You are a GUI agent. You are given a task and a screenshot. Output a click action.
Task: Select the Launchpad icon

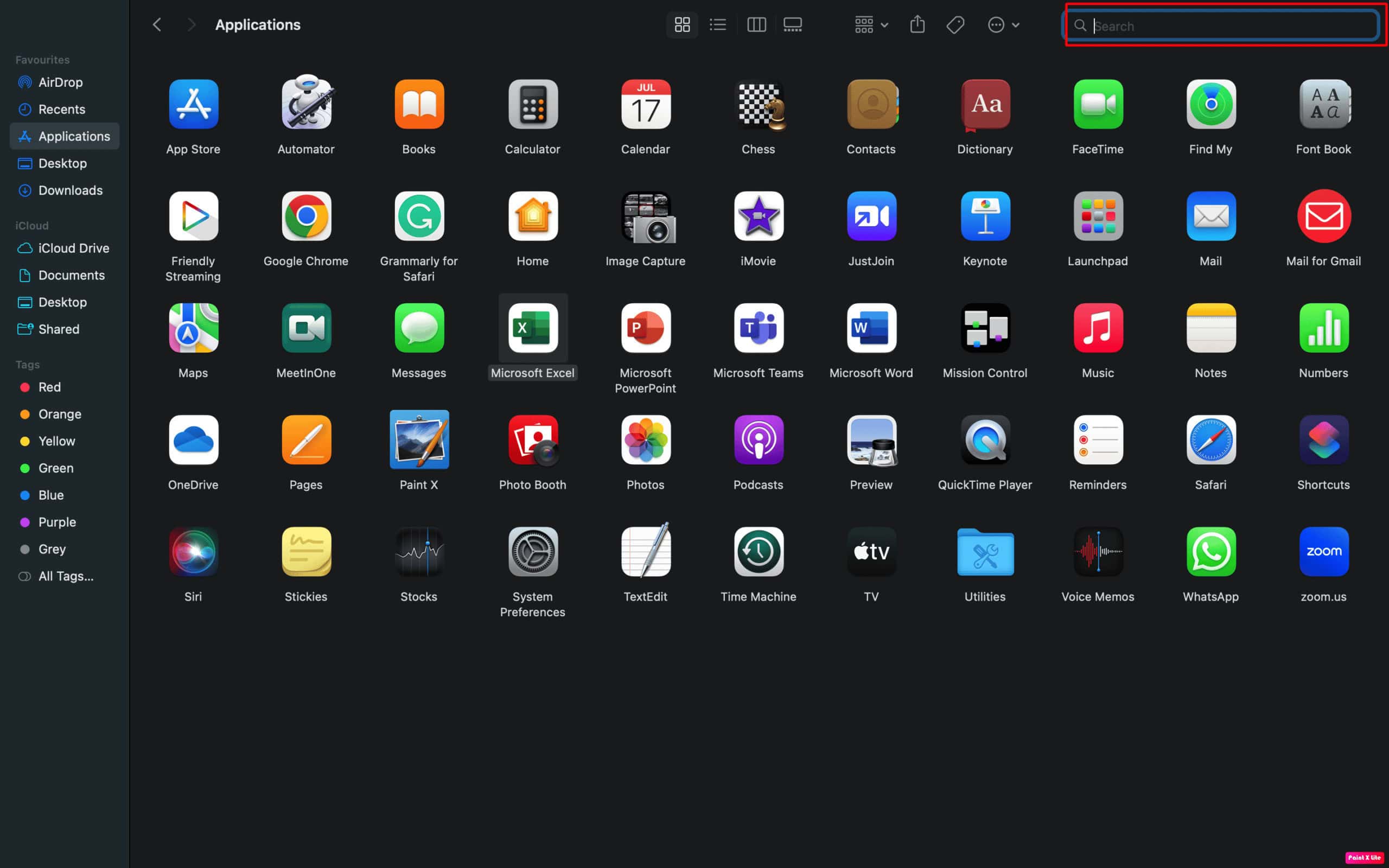1098,216
